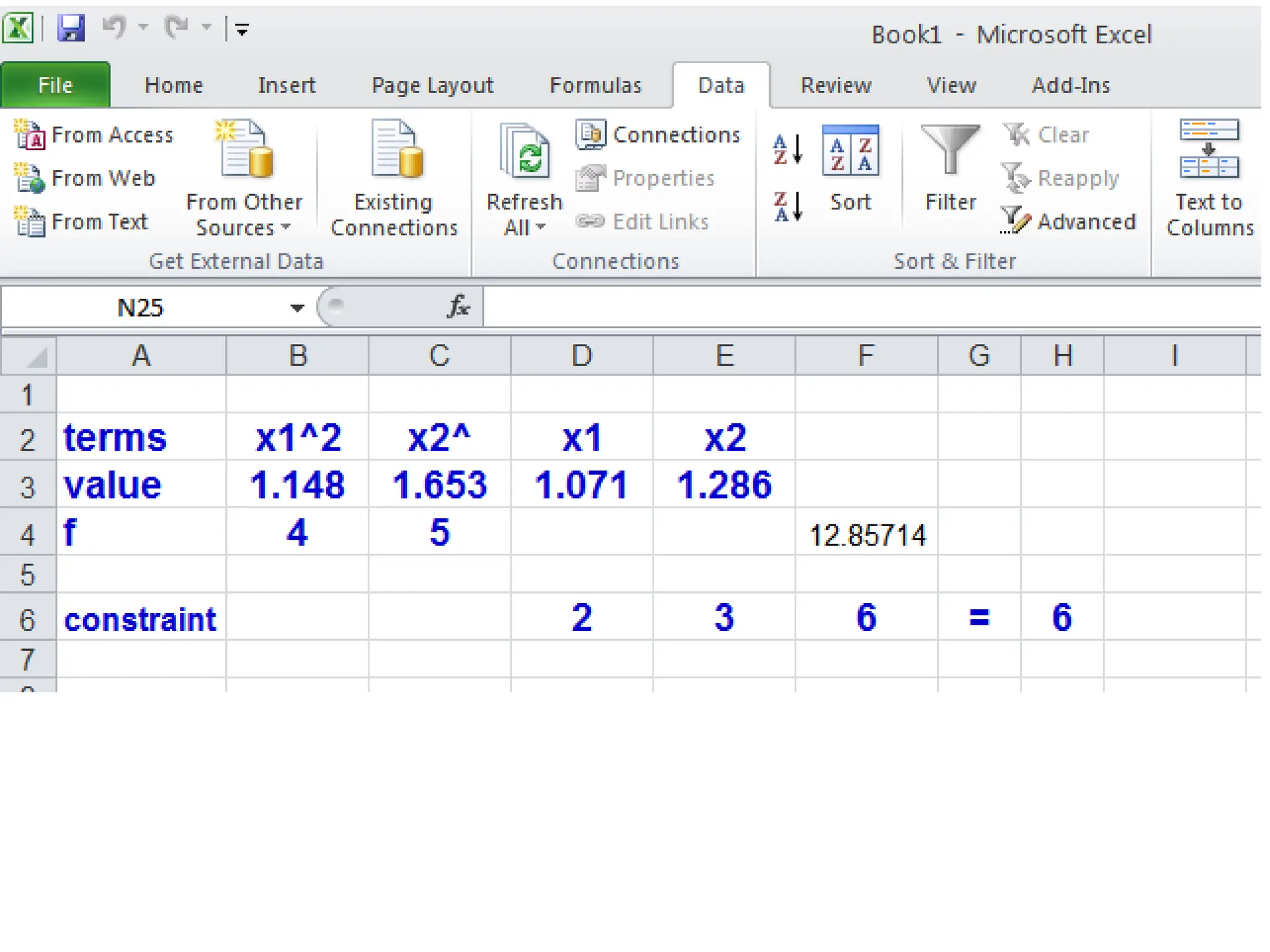Click the From Access import icon
Viewport: 1270px width, 952px height.
point(30,134)
